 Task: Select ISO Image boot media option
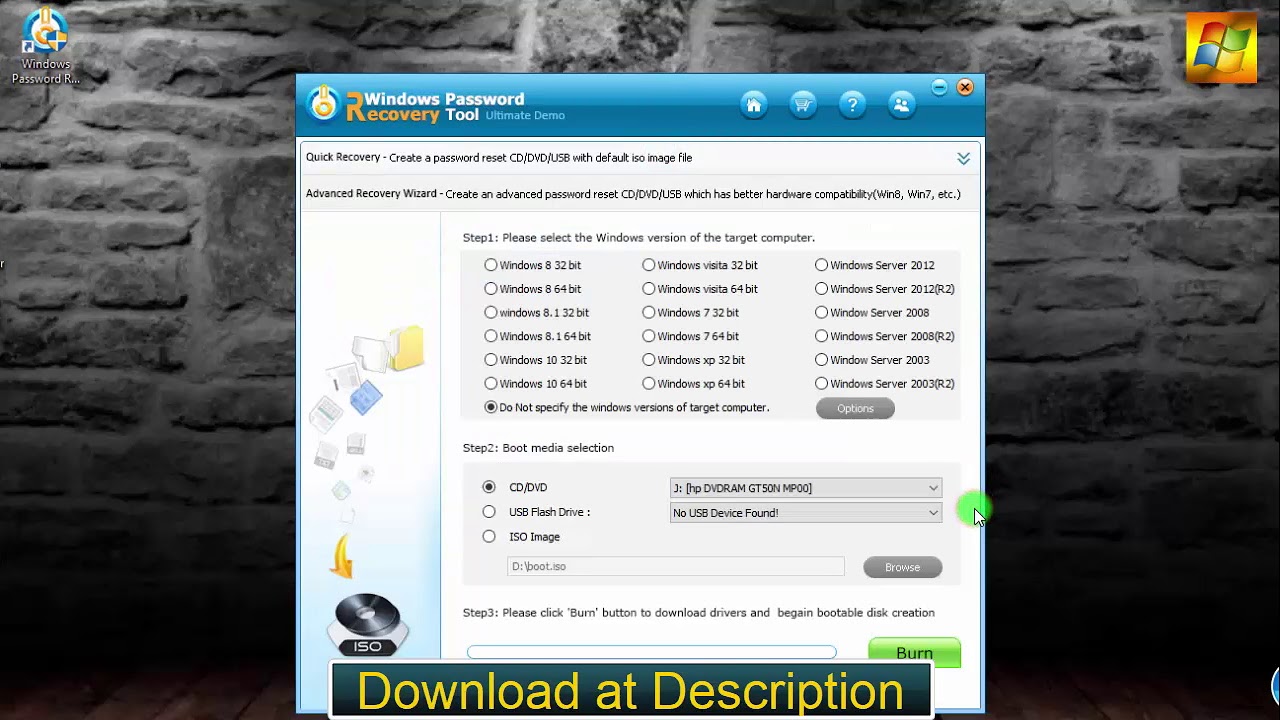click(489, 537)
